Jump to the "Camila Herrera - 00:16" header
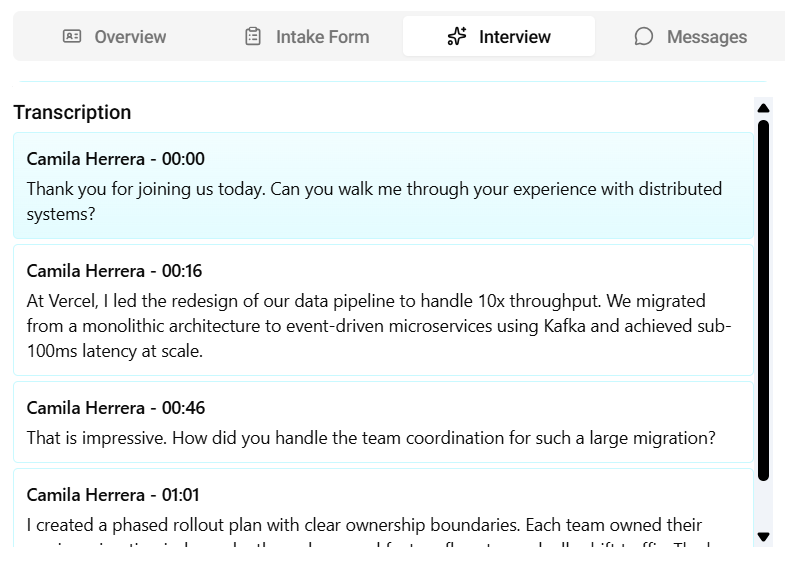 click(115, 271)
